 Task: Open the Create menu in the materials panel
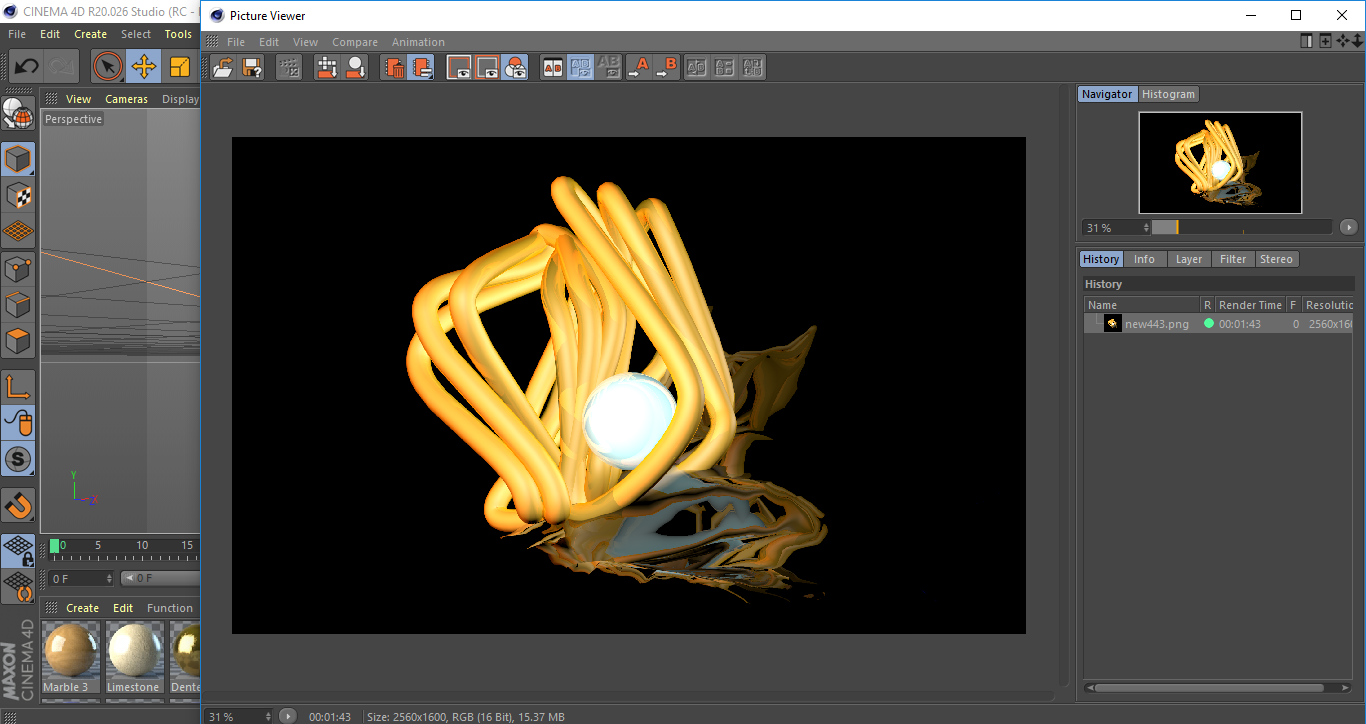83,608
